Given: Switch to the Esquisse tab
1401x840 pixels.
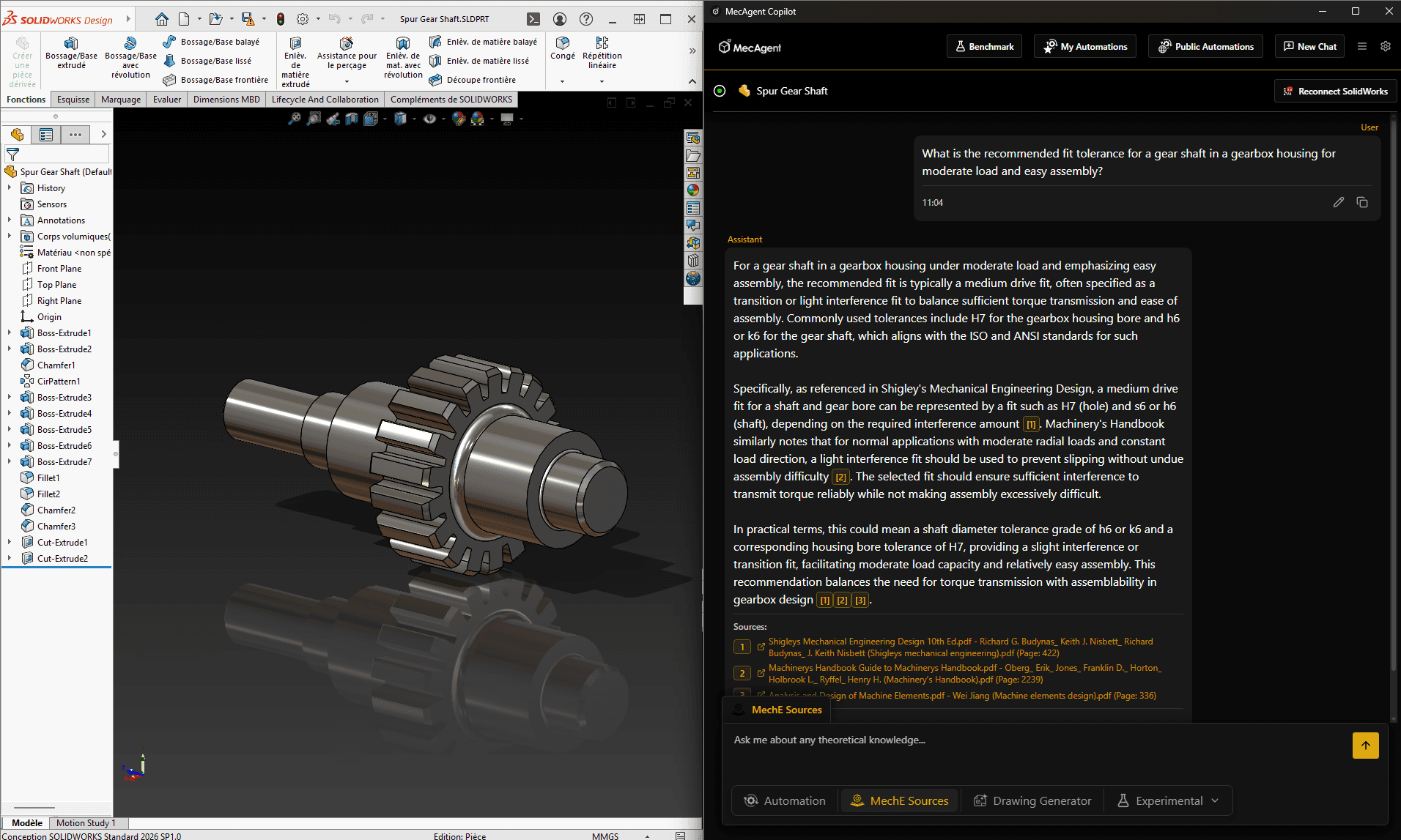Looking at the screenshot, I should click(x=73, y=100).
